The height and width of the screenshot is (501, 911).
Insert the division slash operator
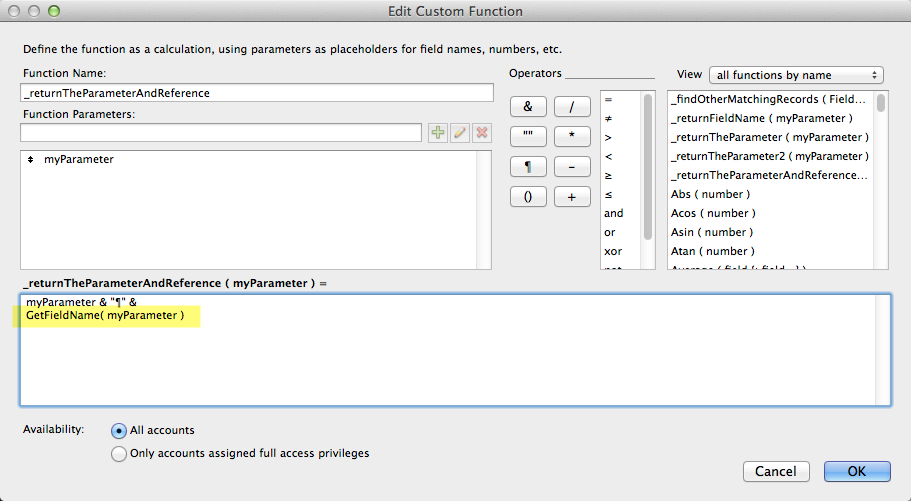pyautogui.click(x=572, y=107)
